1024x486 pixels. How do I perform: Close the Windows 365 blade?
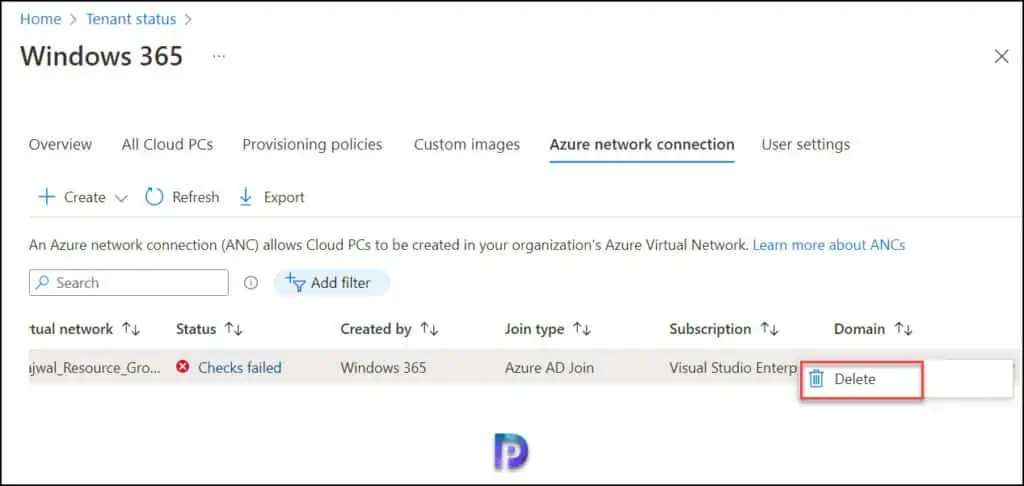[1001, 57]
